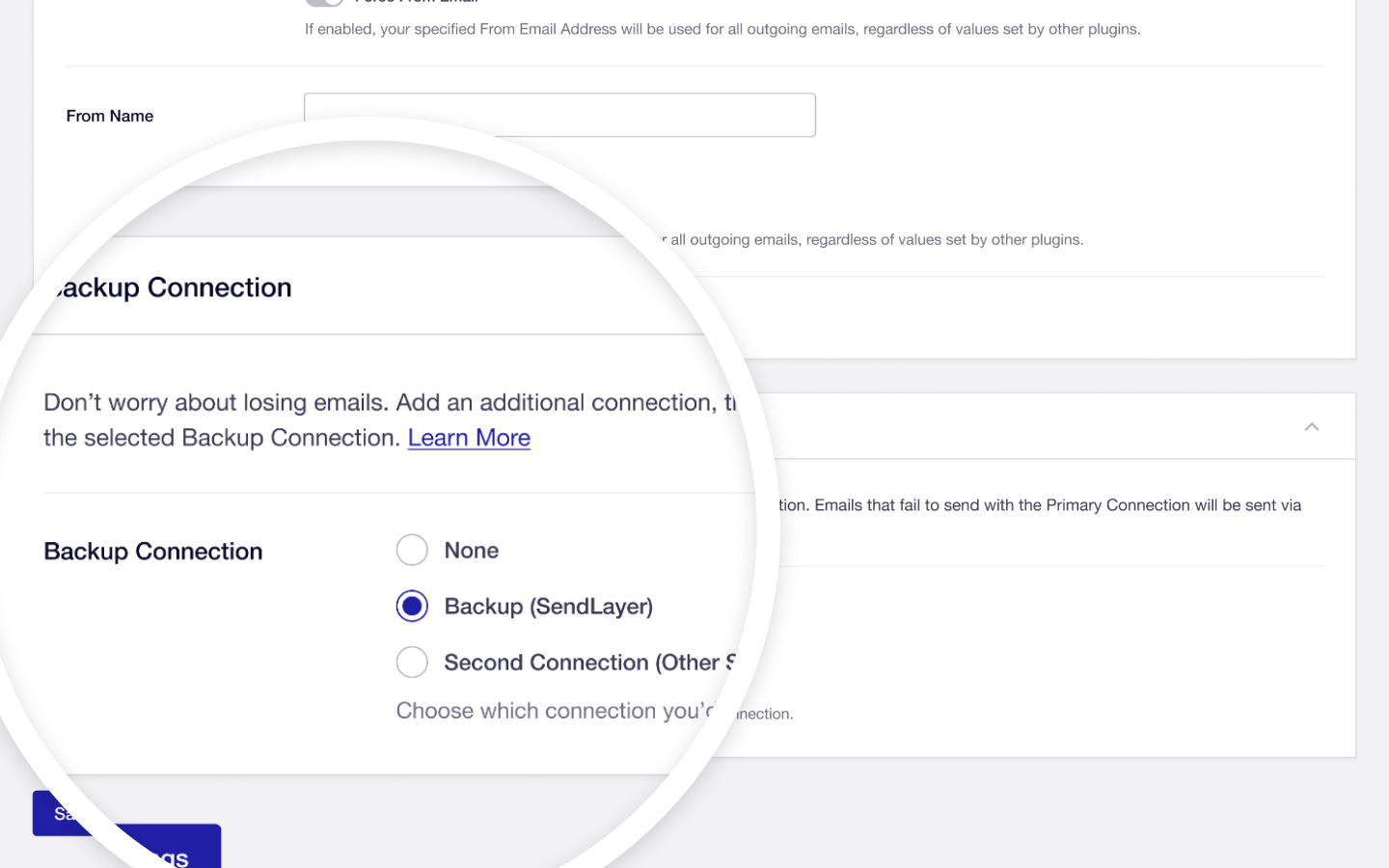This screenshot has height=868, width=1389.
Task: Click the Primary Connection description sentence
Action: click(1040, 505)
